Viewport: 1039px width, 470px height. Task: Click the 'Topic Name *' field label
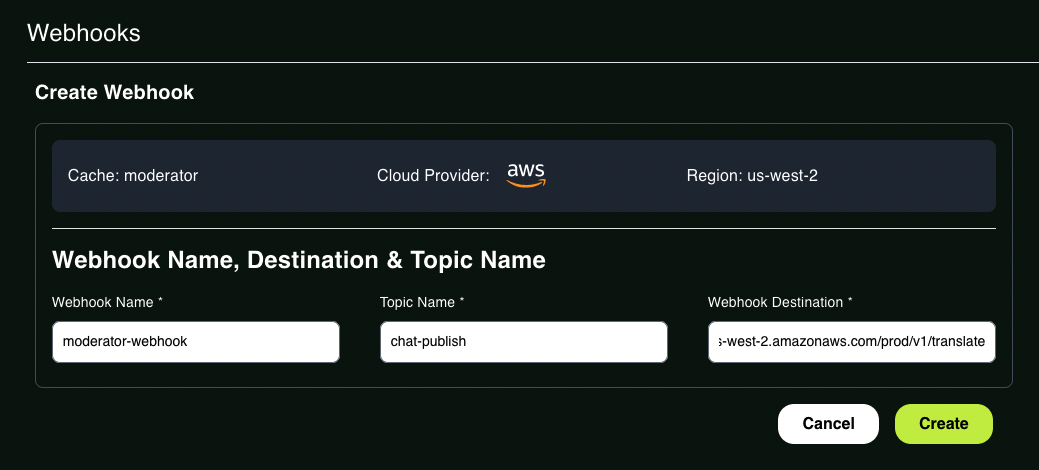422,302
